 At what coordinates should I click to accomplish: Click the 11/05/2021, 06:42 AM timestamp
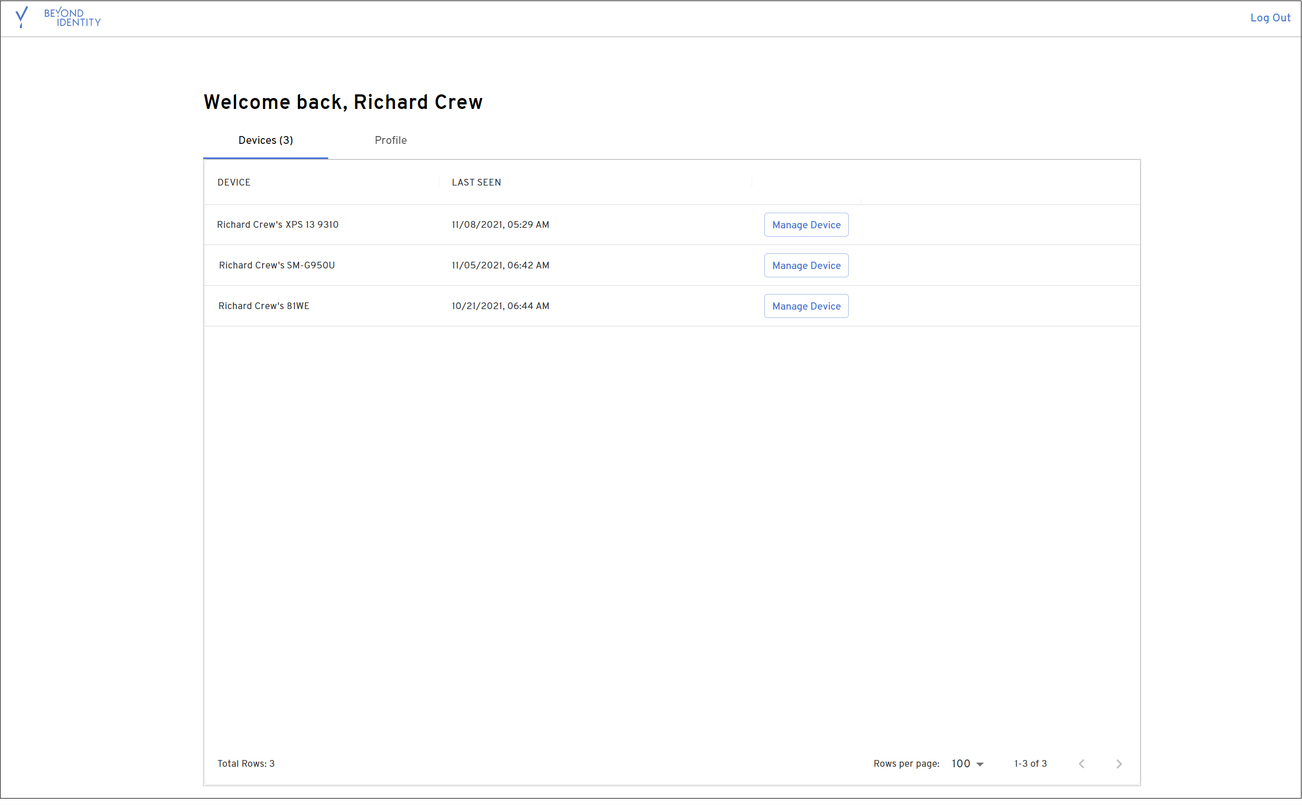click(x=500, y=266)
